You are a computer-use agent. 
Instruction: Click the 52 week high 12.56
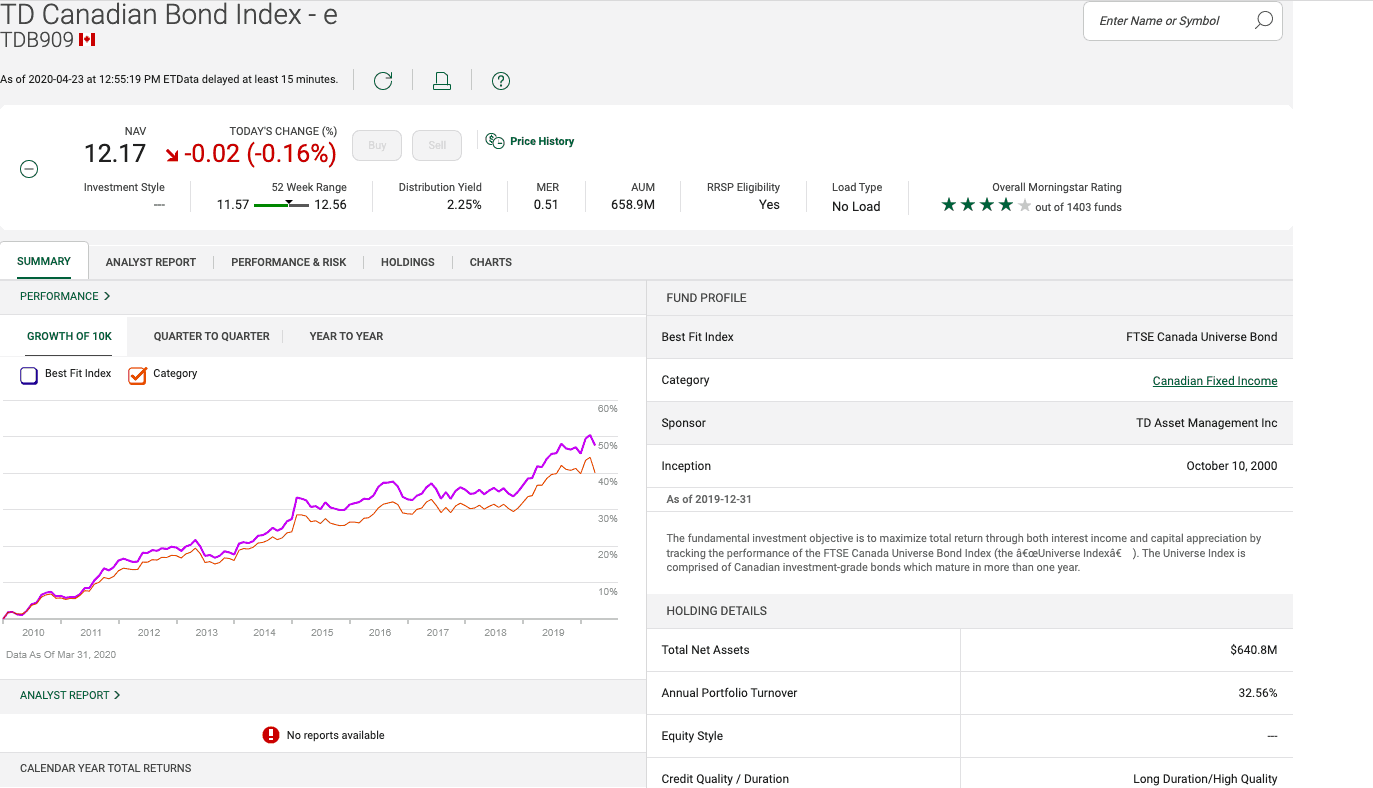coord(330,205)
